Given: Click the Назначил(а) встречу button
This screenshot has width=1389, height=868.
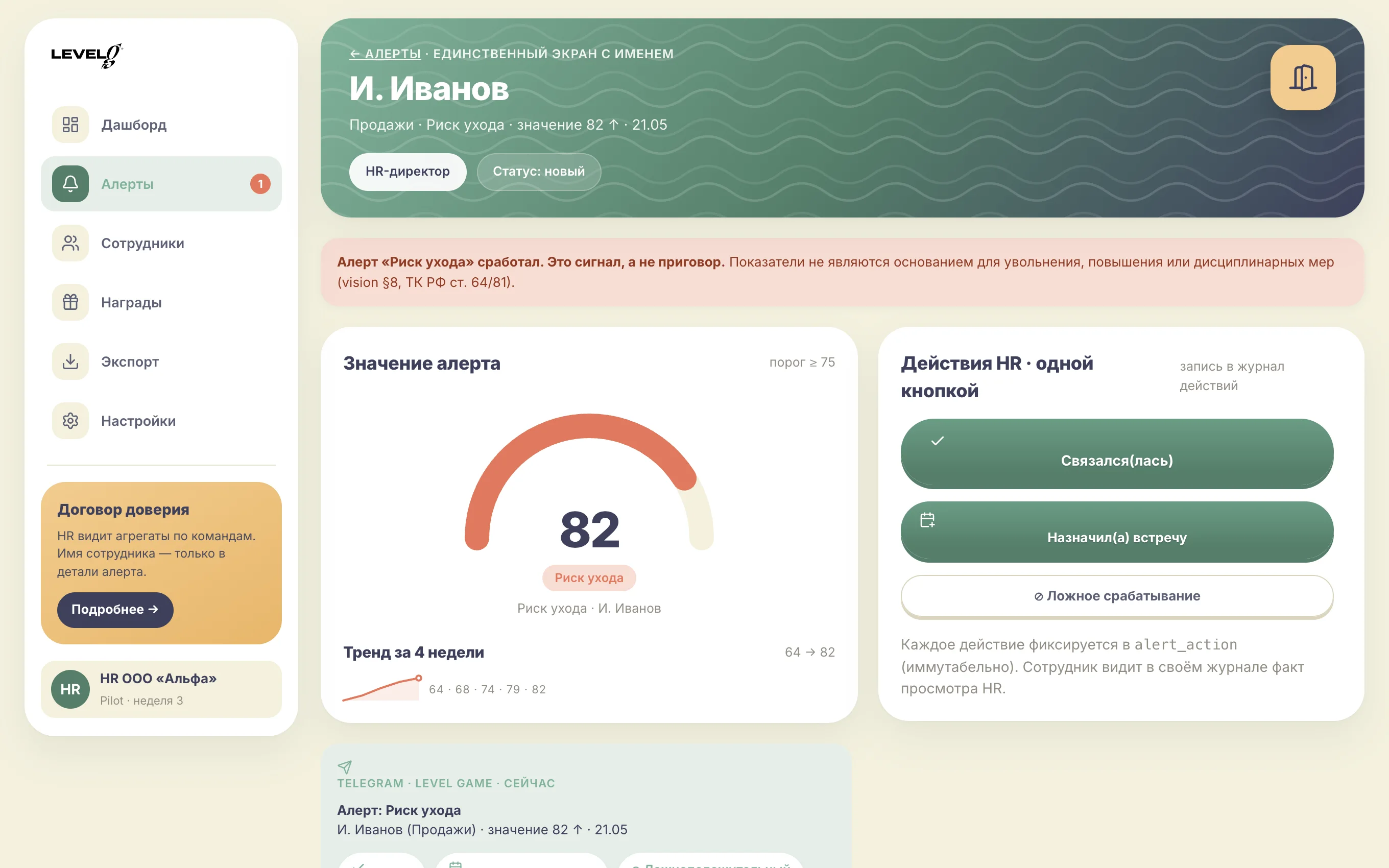Looking at the screenshot, I should click(x=1116, y=531).
